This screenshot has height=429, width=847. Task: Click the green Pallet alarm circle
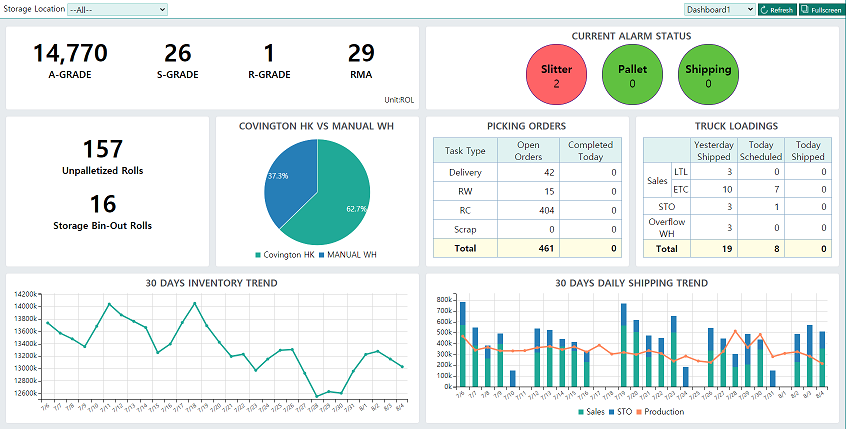click(x=632, y=76)
